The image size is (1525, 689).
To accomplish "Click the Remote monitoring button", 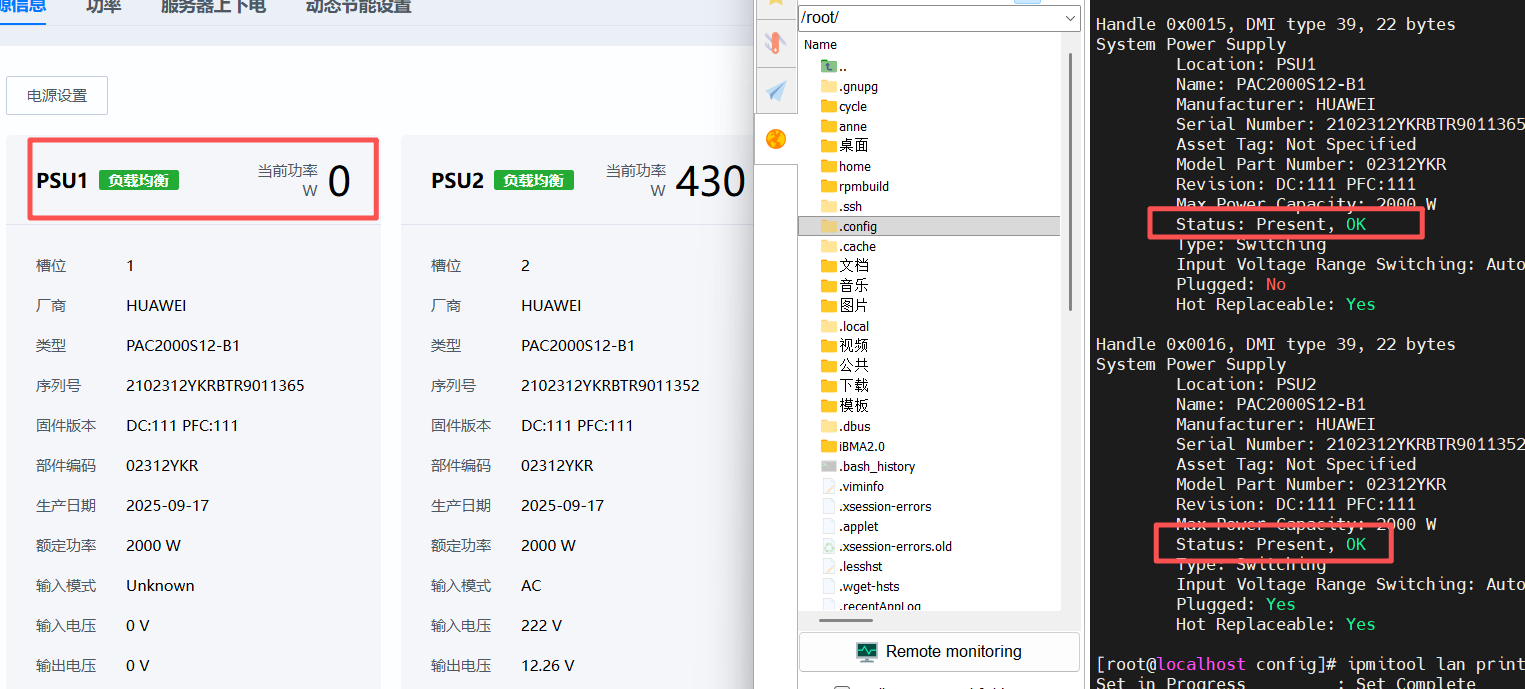I will coord(939,652).
